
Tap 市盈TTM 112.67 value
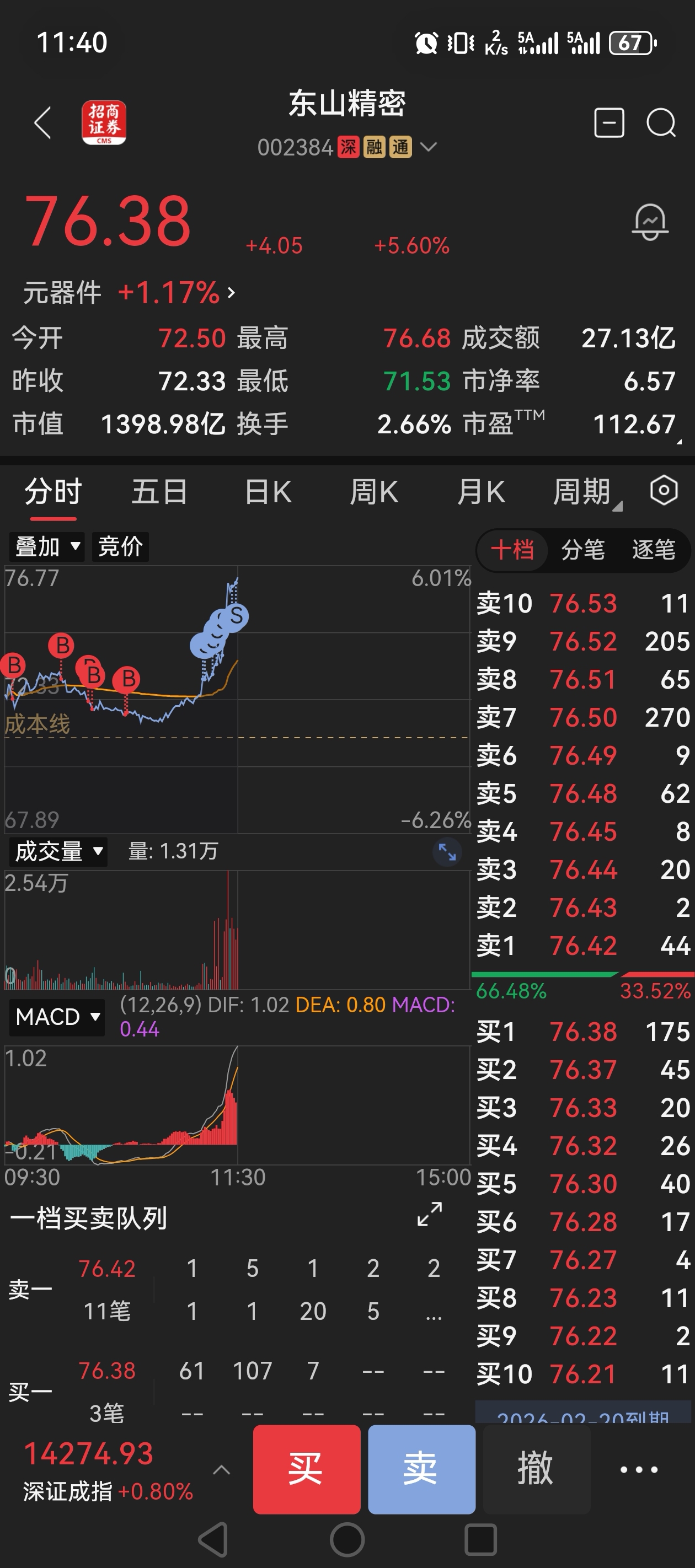pos(634,425)
